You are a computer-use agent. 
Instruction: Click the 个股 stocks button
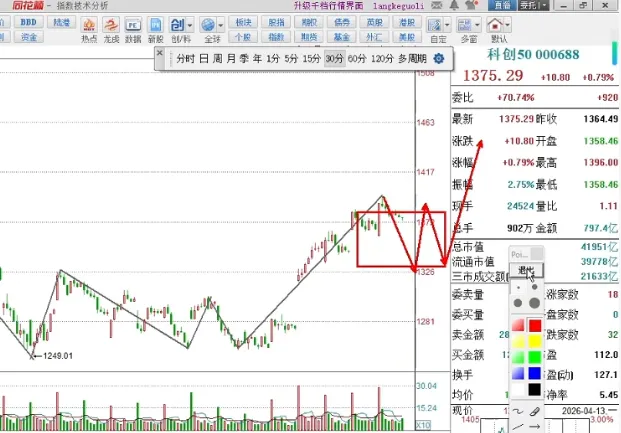[243, 37]
